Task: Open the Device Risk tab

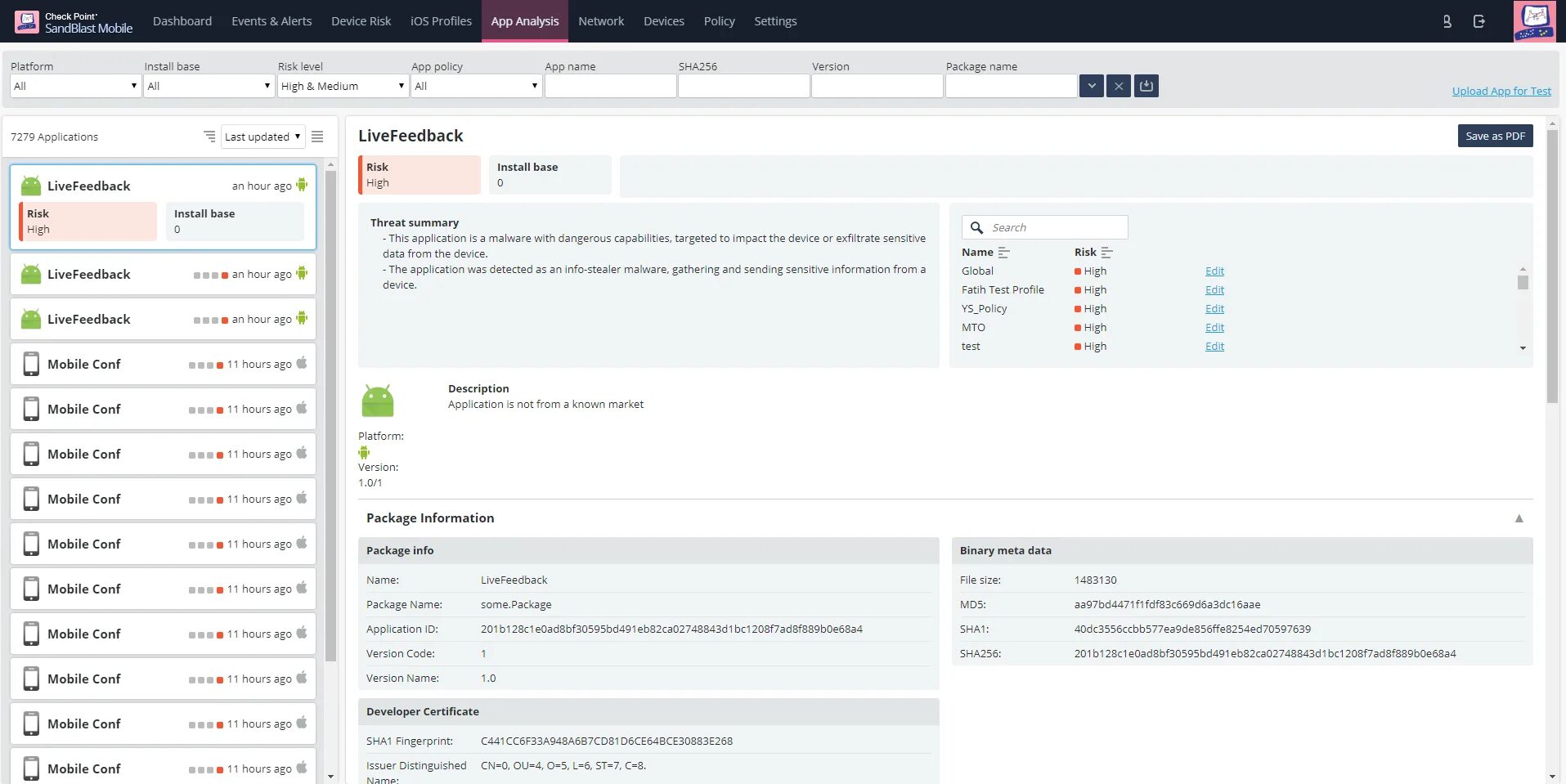Action: point(361,21)
